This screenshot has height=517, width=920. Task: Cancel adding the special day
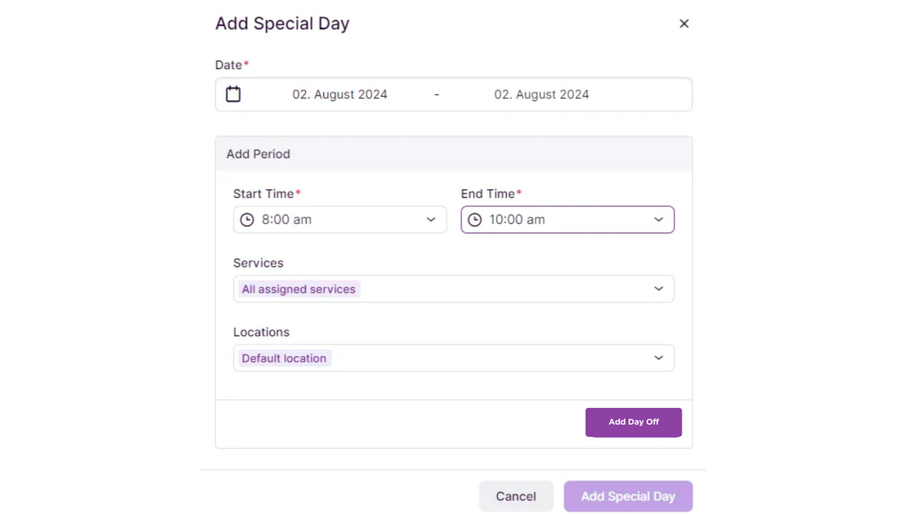coord(516,496)
